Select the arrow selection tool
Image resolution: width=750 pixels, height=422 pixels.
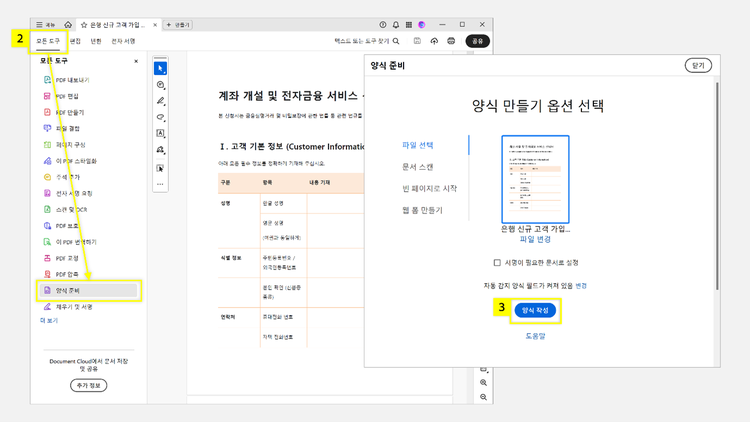click(160, 68)
